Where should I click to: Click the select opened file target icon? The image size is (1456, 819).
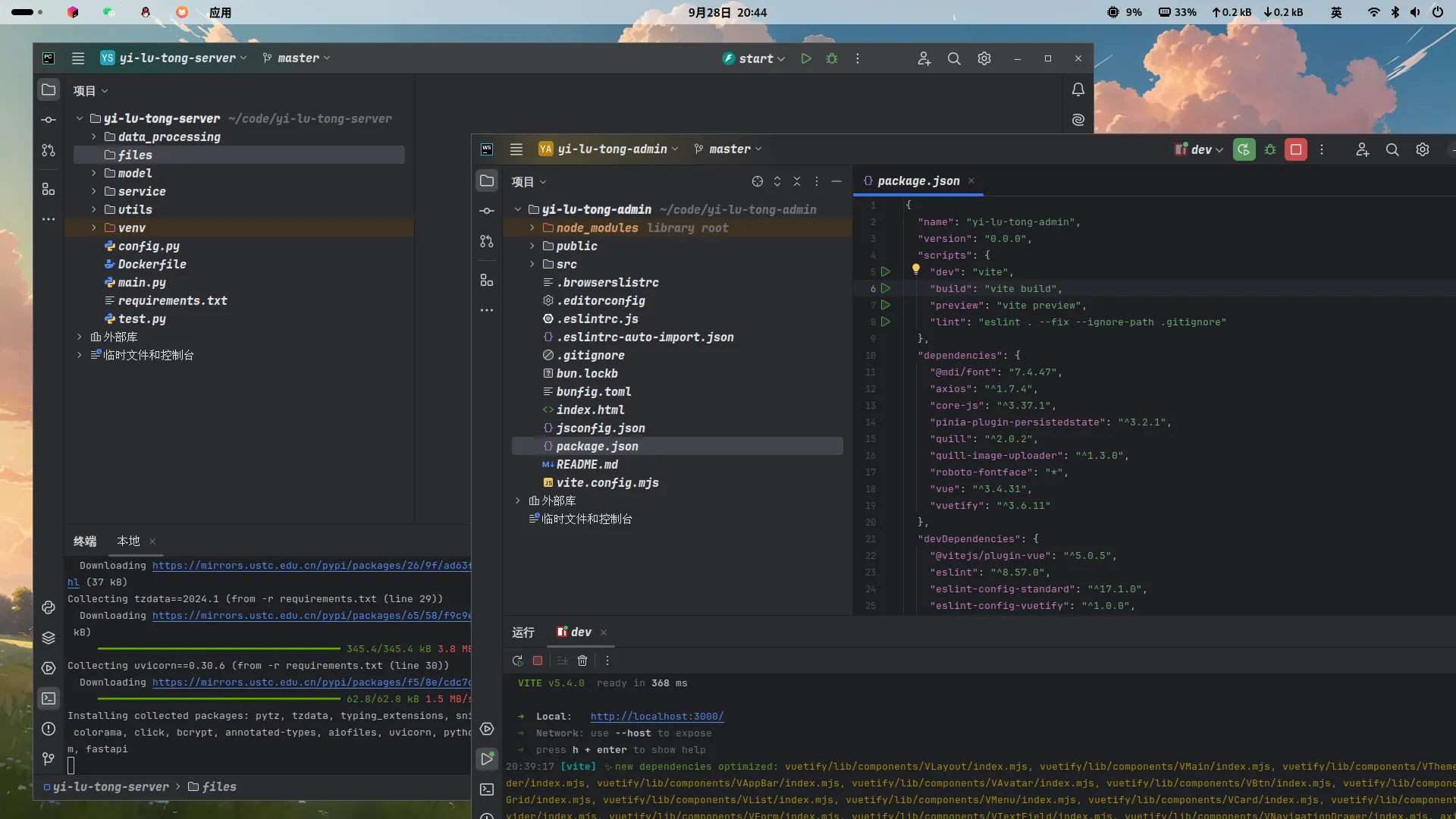[x=757, y=181]
